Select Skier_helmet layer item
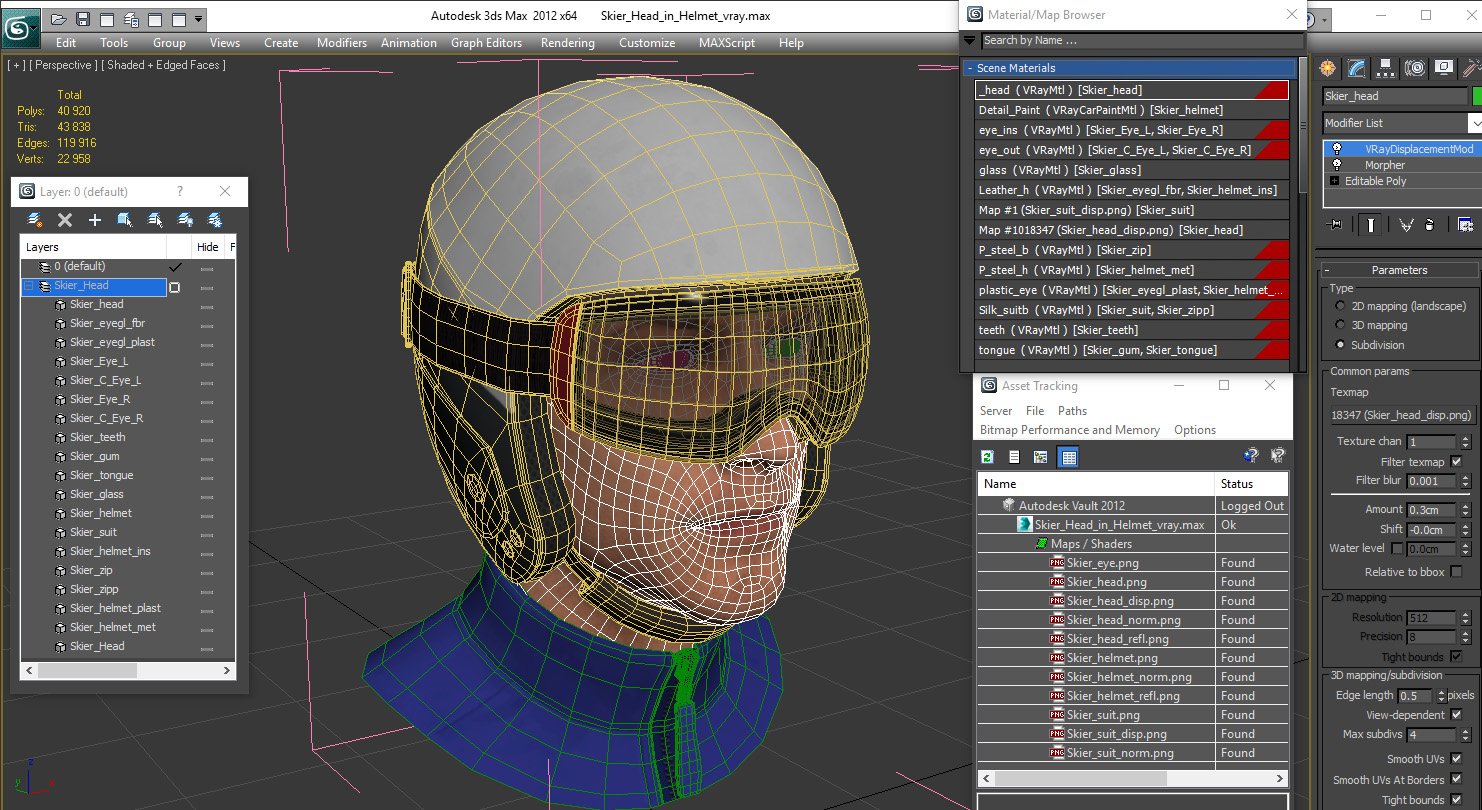 tap(100, 513)
